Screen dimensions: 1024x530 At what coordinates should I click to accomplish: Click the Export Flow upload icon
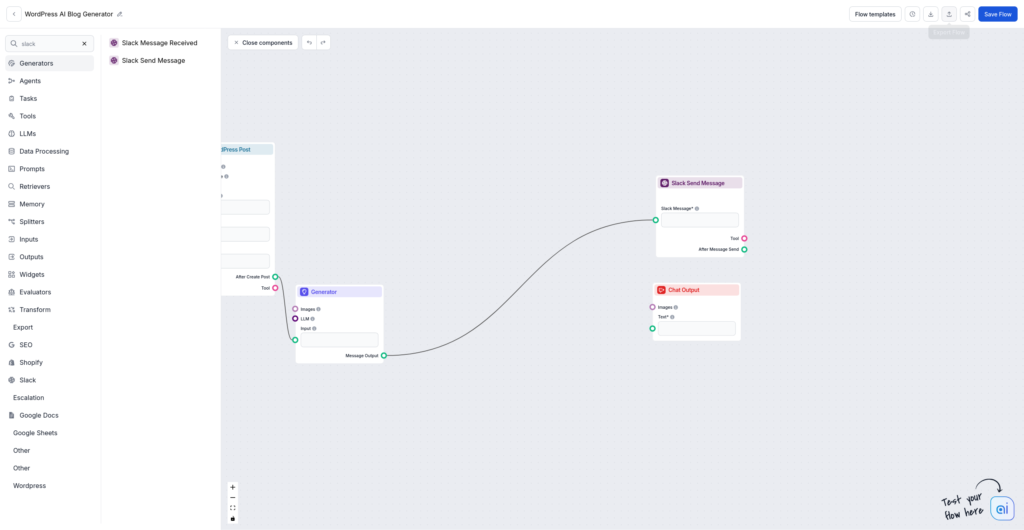pyautogui.click(x=949, y=14)
